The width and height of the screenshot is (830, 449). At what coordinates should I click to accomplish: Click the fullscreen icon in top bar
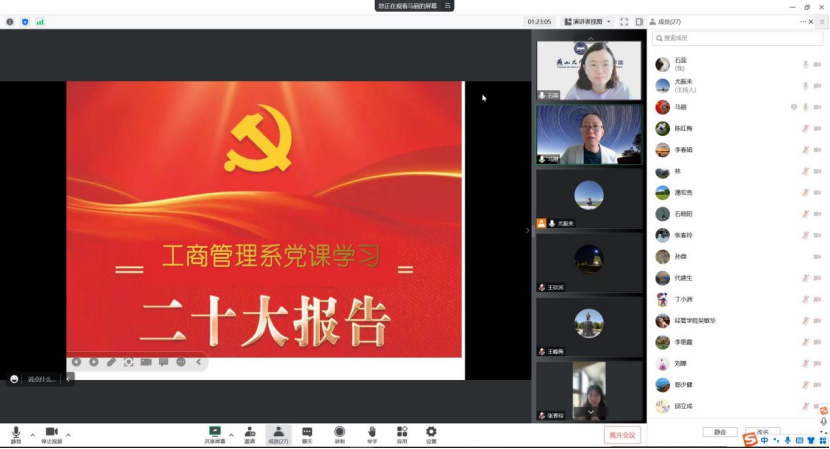click(x=624, y=21)
